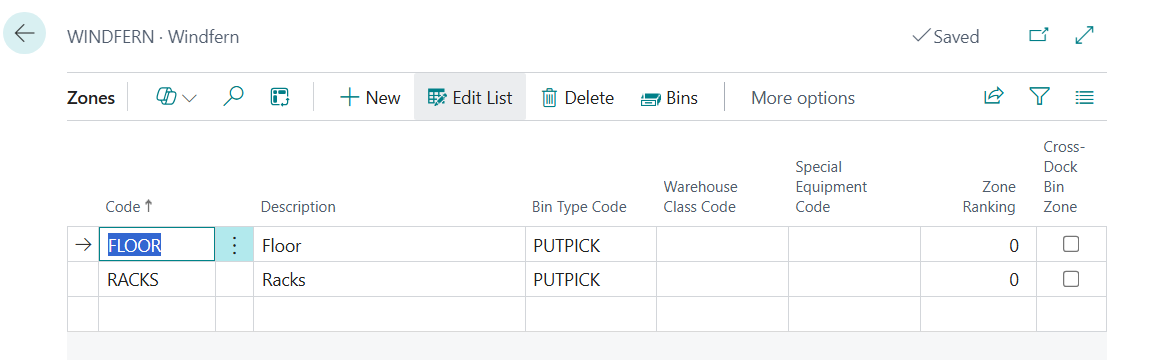Screen dimensions: 1157x360
Task: Go back using the arrow icon
Action: click(24, 33)
